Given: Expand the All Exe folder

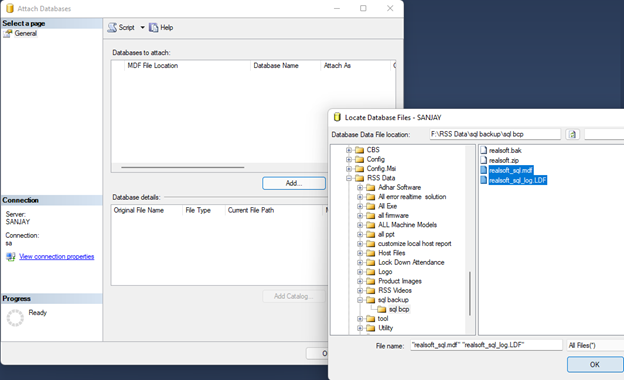Looking at the screenshot, I should (x=360, y=206).
